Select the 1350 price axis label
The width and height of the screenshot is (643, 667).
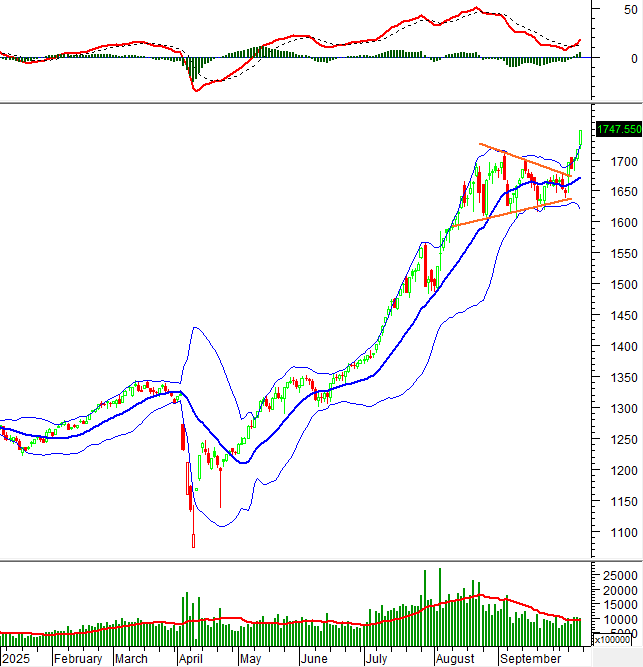[611, 376]
